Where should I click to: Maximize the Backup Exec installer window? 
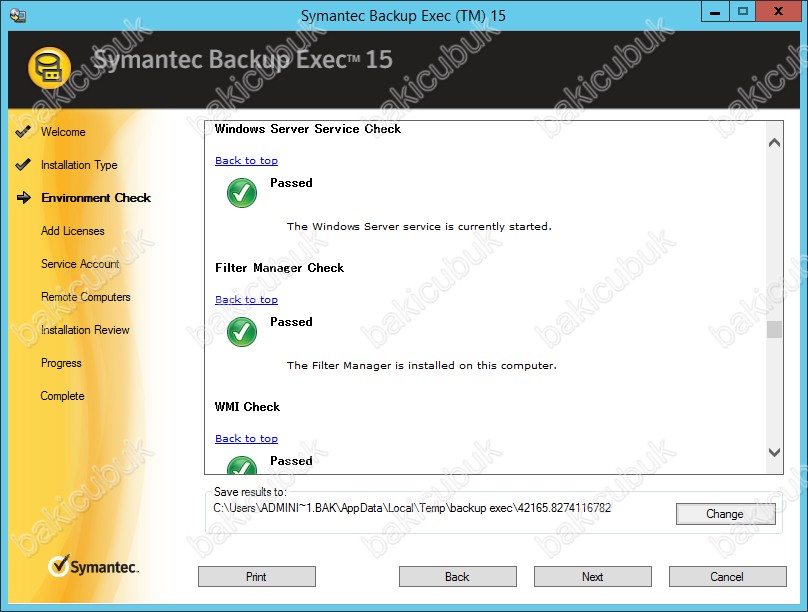(x=743, y=11)
